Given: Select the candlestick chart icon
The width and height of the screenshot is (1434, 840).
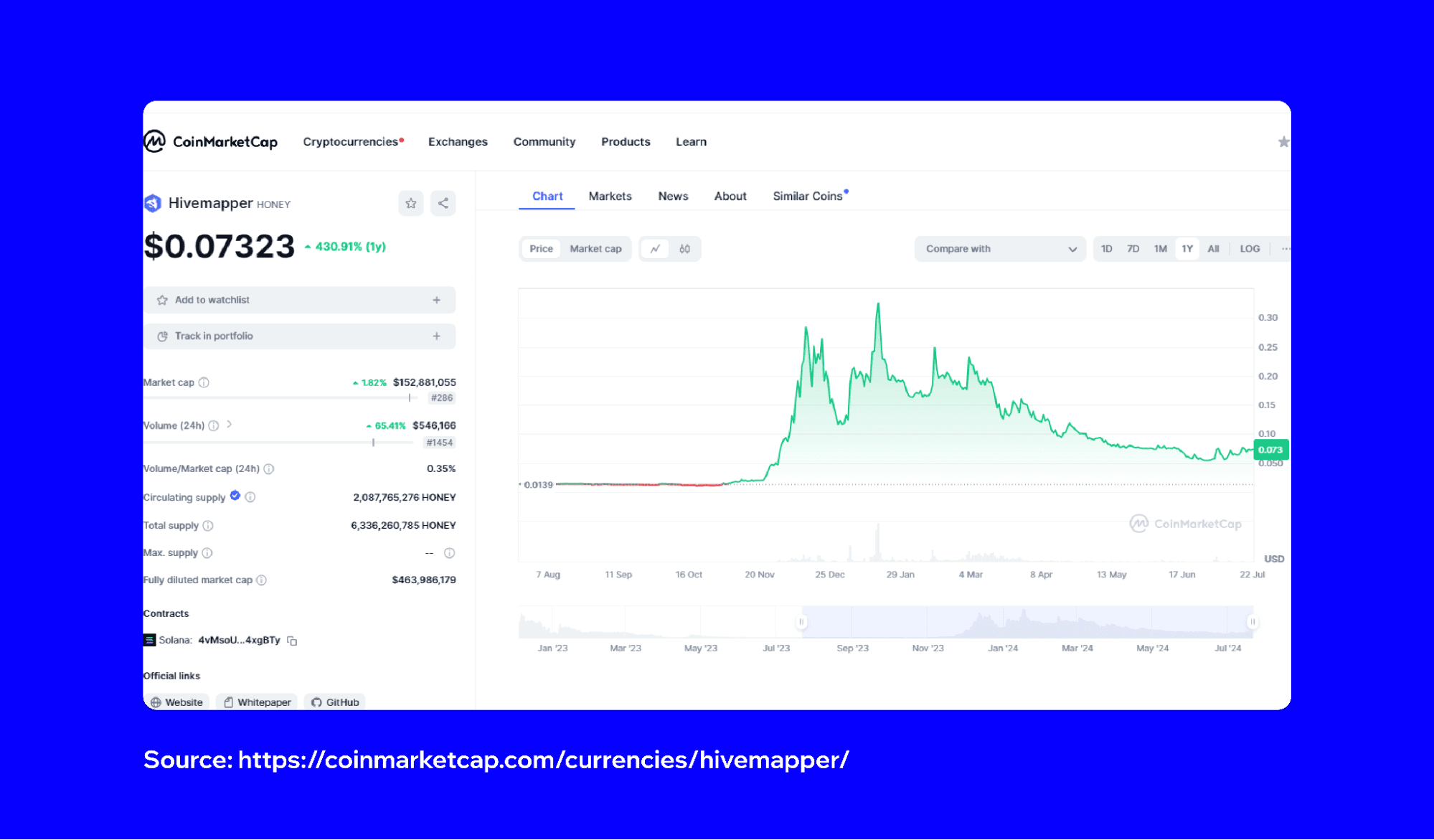Looking at the screenshot, I should pyautogui.click(x=684, y=249).
